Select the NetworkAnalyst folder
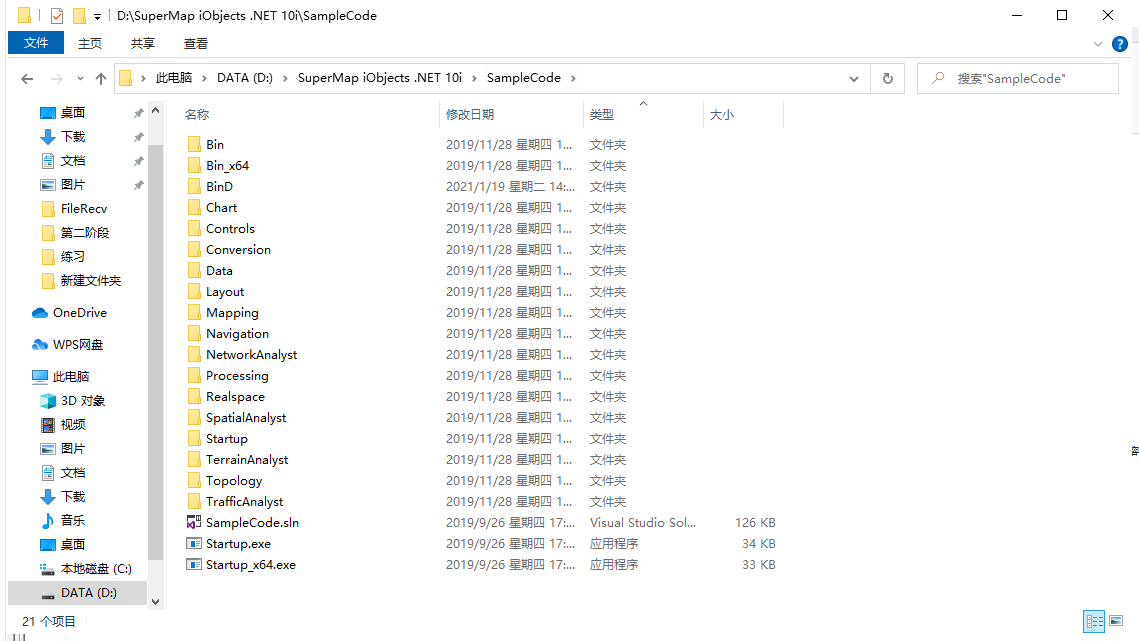1139x641 pixels. (x=251, y=354)
